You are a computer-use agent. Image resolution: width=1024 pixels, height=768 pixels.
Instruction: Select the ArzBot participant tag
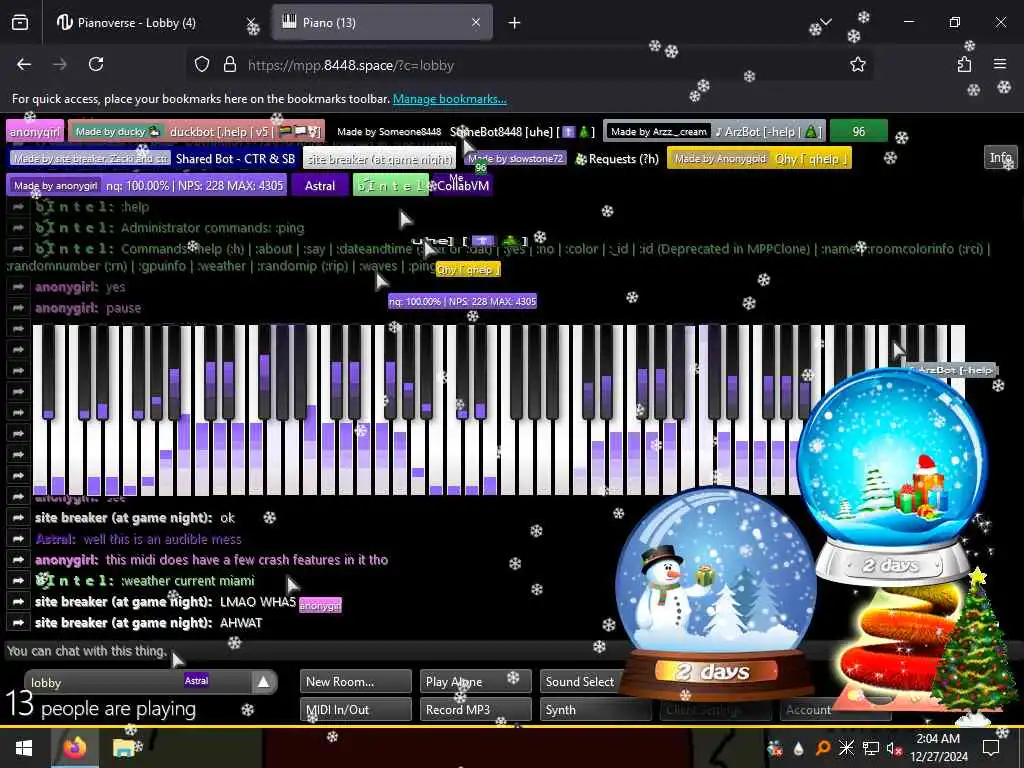pos(715,132)
